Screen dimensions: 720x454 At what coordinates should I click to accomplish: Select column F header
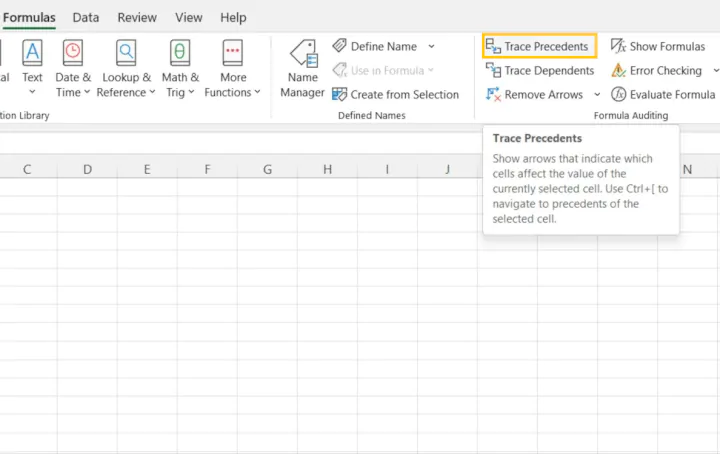pyautogui.click(x=208, y=169)
